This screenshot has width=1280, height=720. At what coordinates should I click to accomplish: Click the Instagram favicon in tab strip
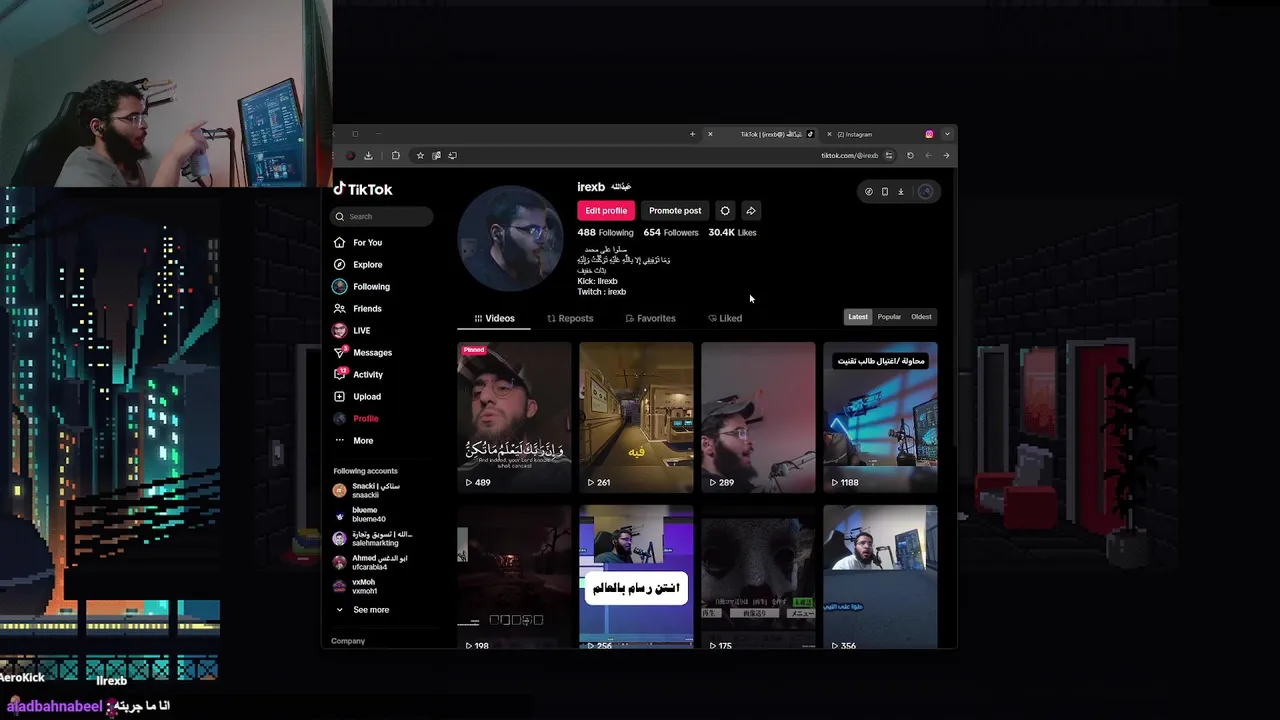[x=929, y=134]
